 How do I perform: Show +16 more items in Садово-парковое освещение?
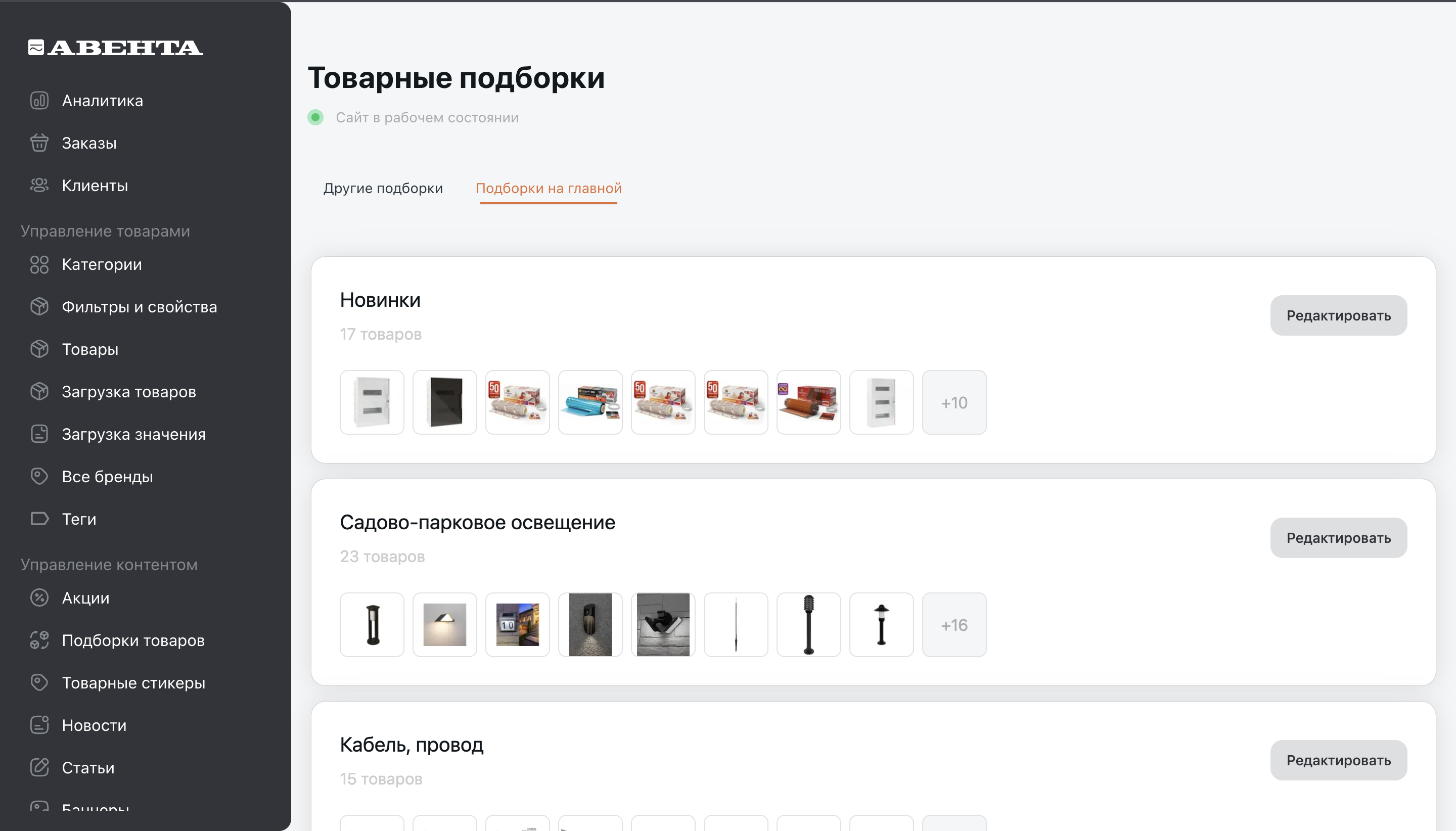click(x=954, y=625)
